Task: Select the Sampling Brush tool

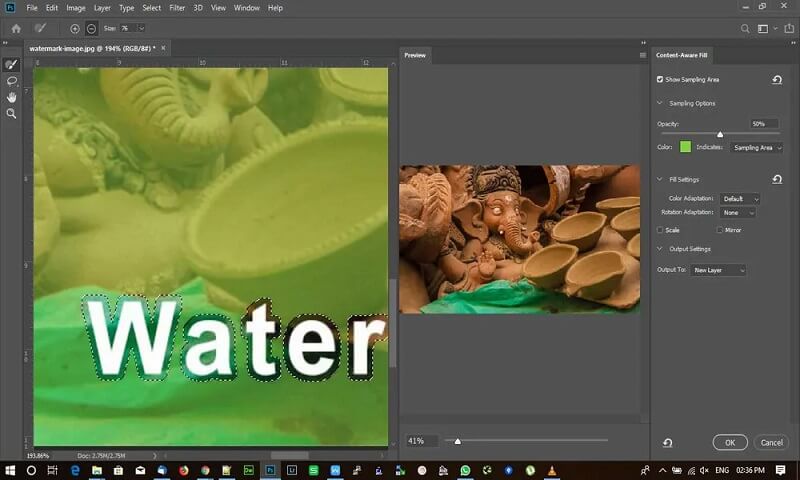Action: click(x=12, y=64)
